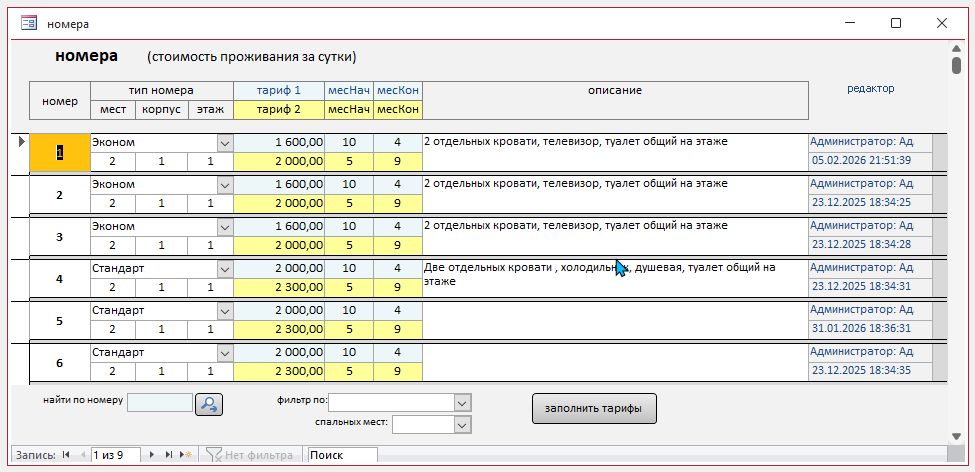Go to the next record
Viewport: 975px width, 472px height.
click(152, 455)
